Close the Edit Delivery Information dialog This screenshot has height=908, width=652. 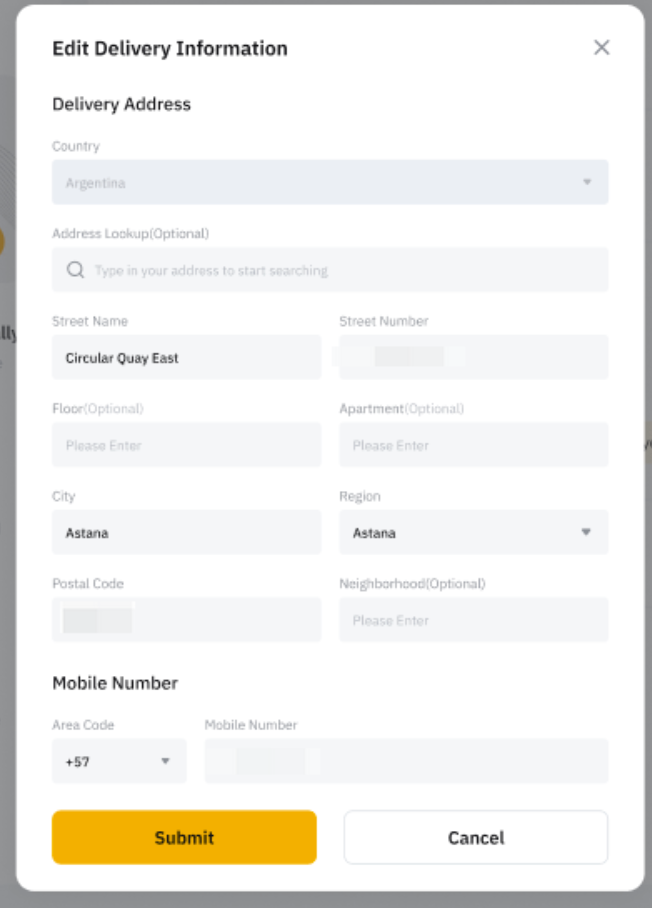pos(601,47)
